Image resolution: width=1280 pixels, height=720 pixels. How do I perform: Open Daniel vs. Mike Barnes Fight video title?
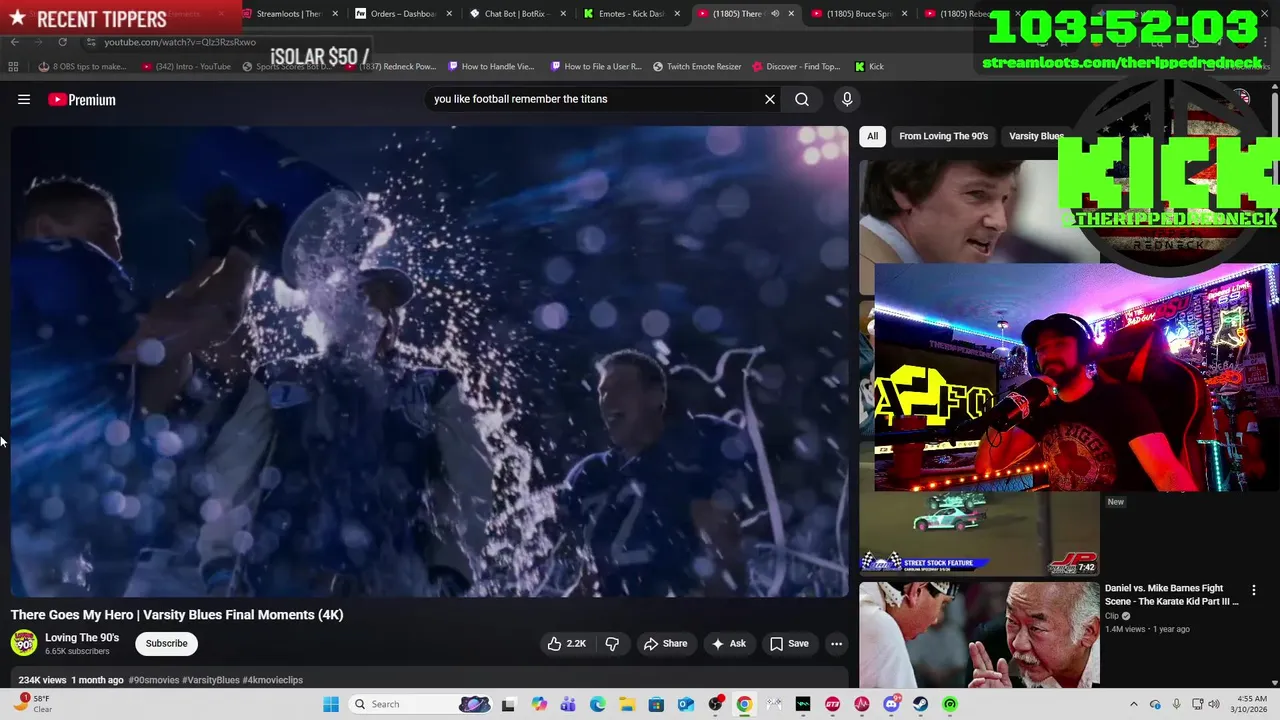tap(1171, 595)
